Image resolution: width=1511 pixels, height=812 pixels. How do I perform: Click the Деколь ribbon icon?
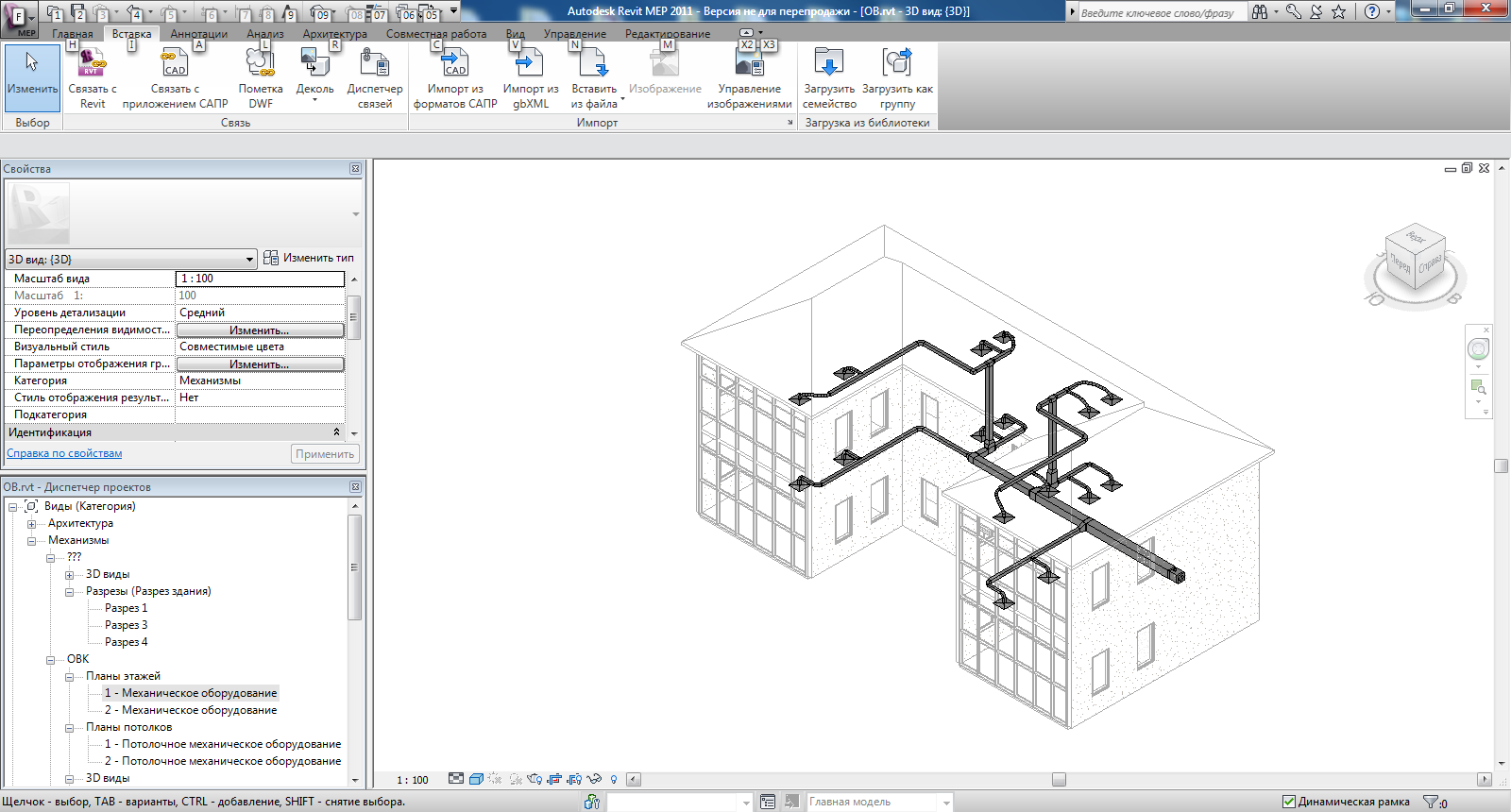point(314,64)
